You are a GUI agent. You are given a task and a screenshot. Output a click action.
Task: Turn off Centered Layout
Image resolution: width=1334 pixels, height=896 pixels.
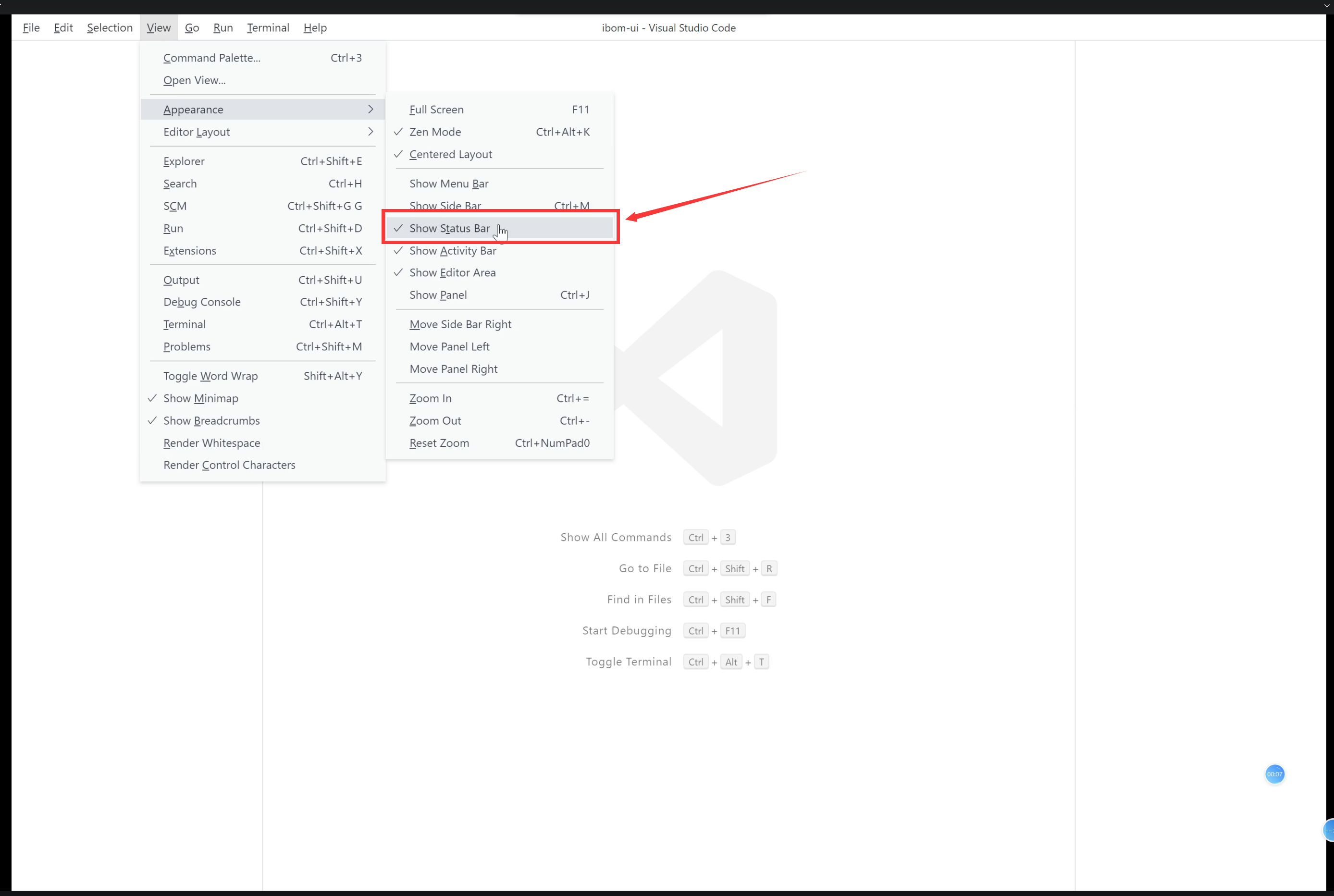coord(450,154)
